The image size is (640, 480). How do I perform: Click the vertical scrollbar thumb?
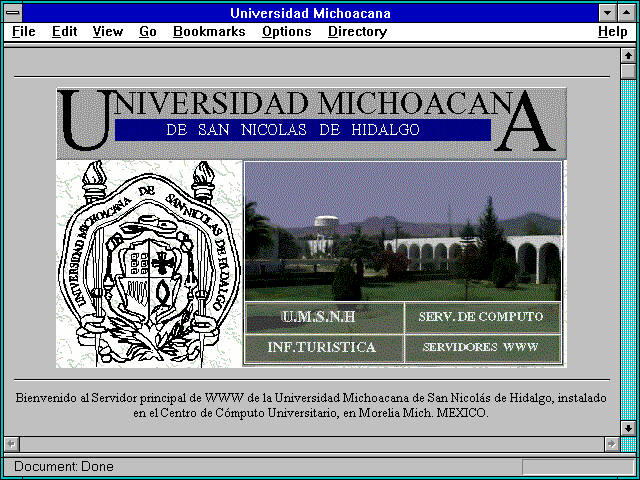pyautogui.click(x=628, y=71)
